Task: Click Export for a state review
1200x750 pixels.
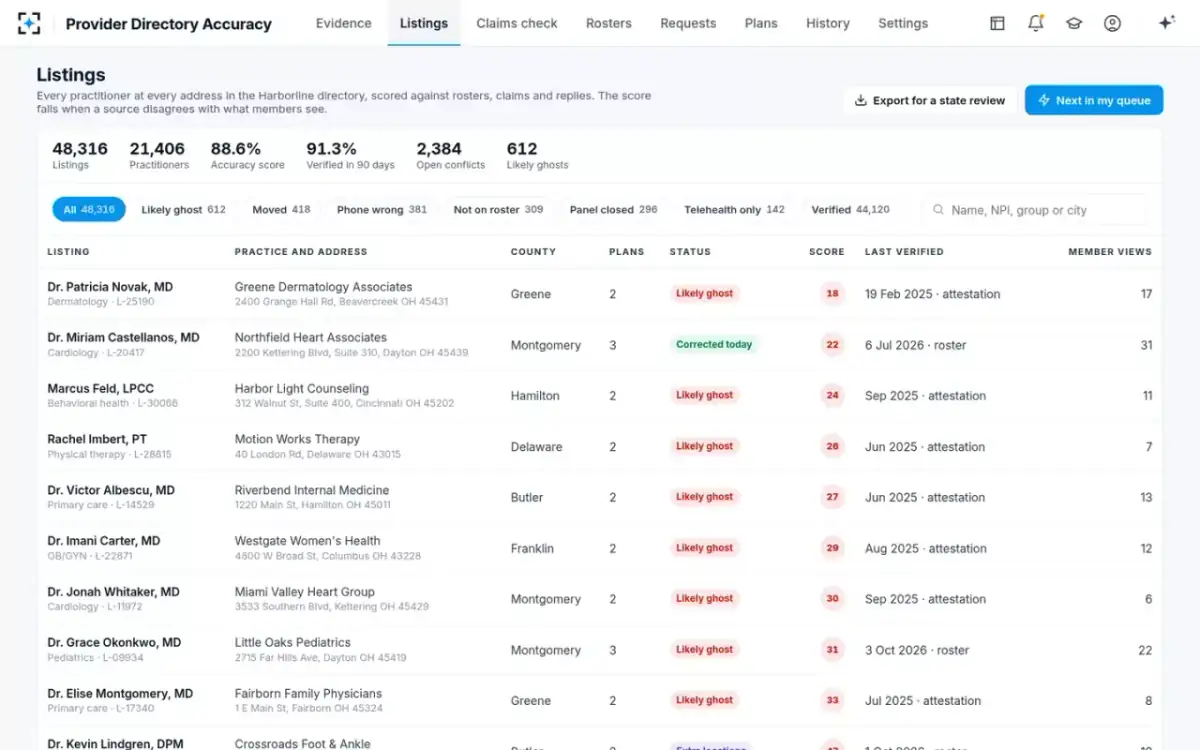Action: point(930,100)
